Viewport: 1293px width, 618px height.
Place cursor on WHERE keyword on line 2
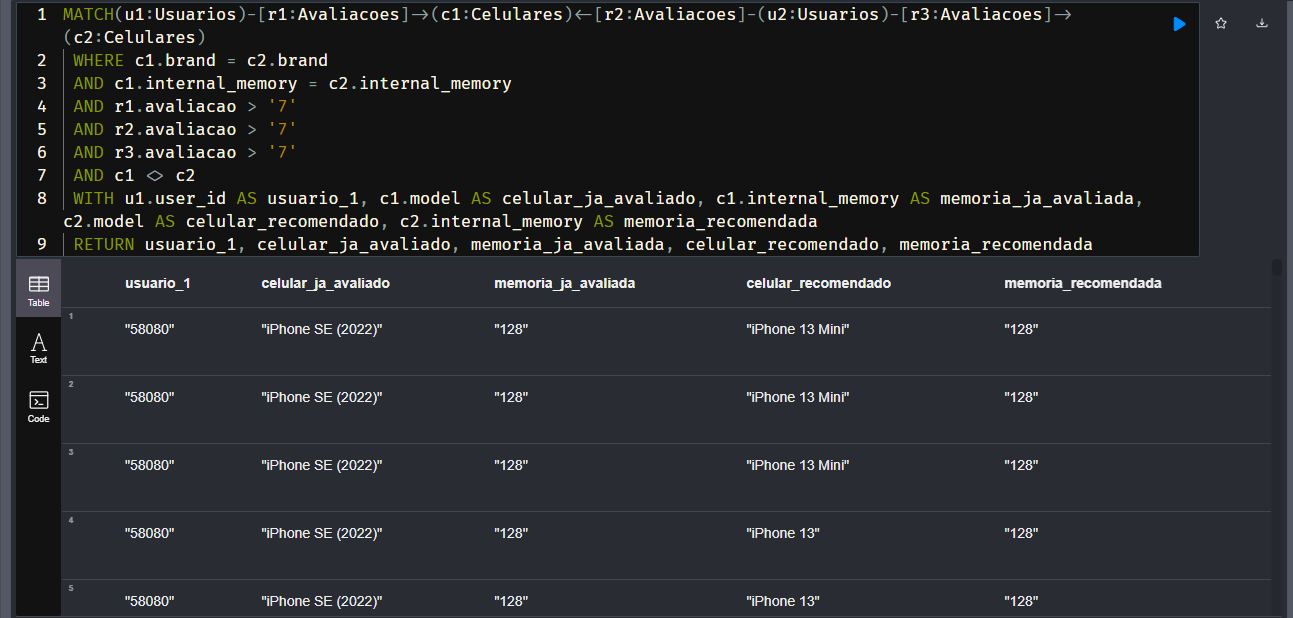point(98,61)
